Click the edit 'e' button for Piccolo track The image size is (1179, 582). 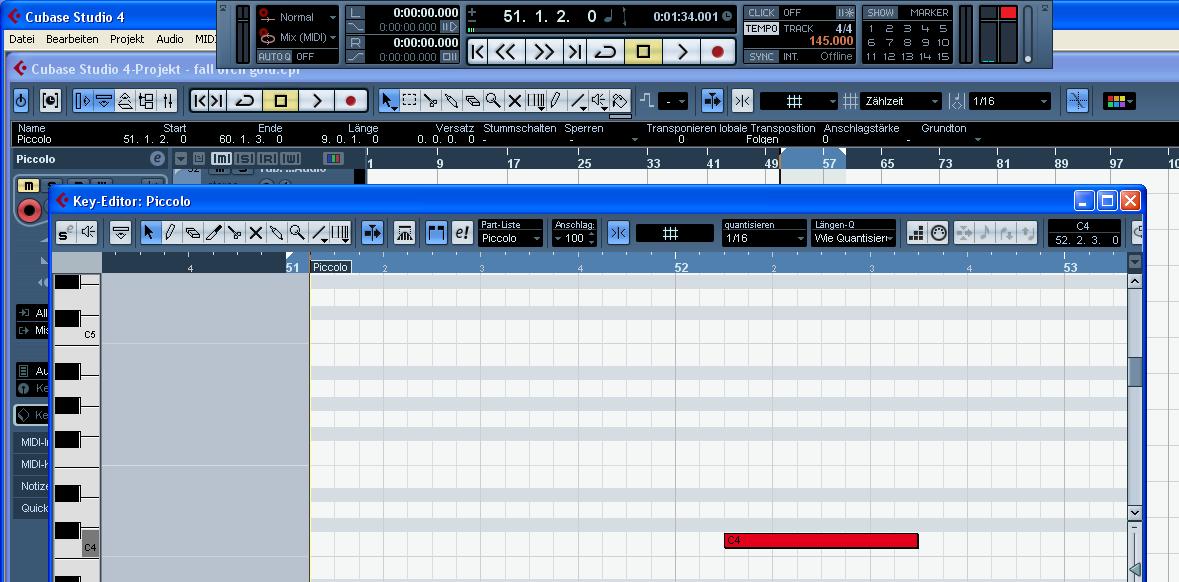[x=157, y=159]
